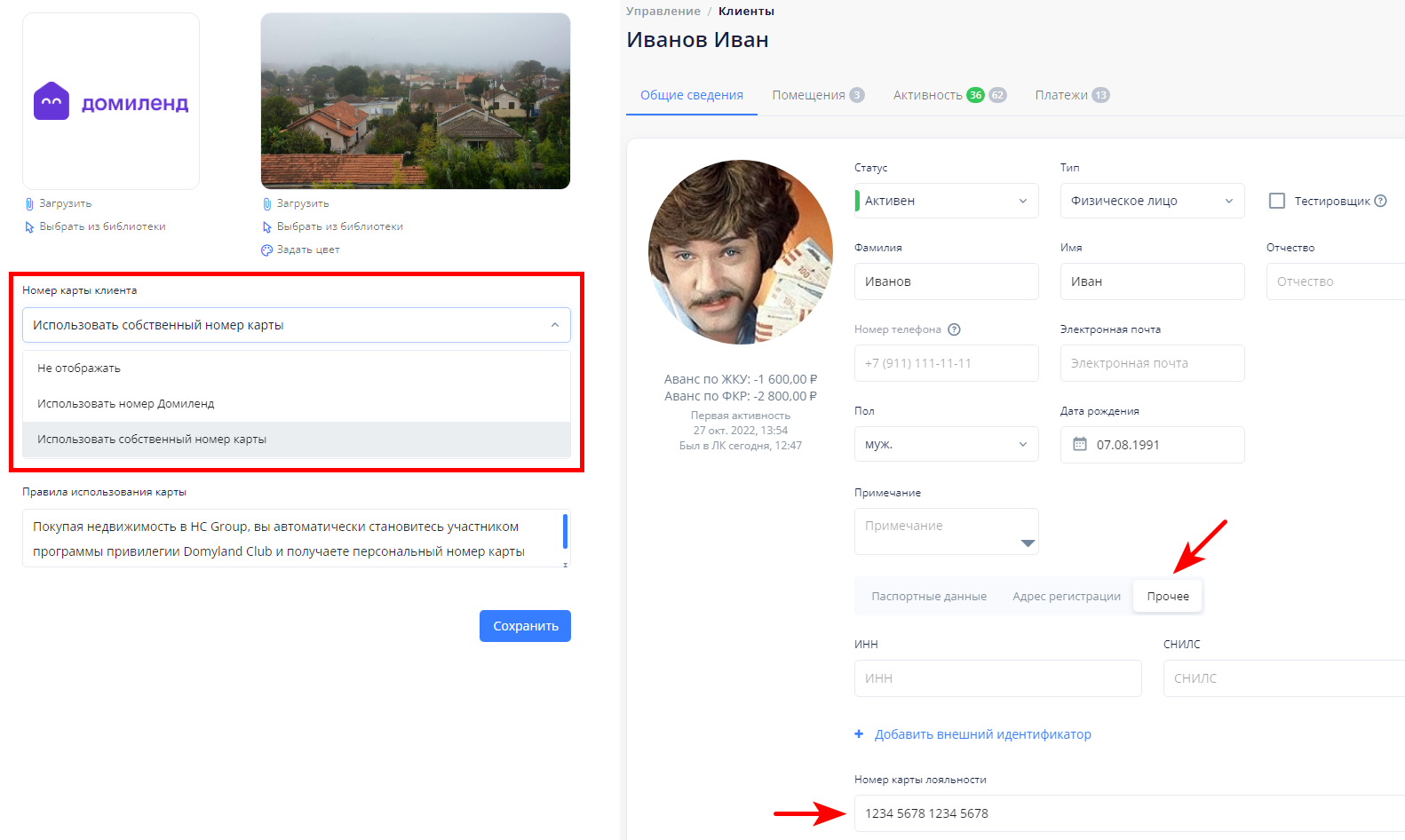Image resolution: width=1405 pixels, height=840 pixels.
Task: Click the cursor icon under the town photo
Action: [x=266, y=226]
